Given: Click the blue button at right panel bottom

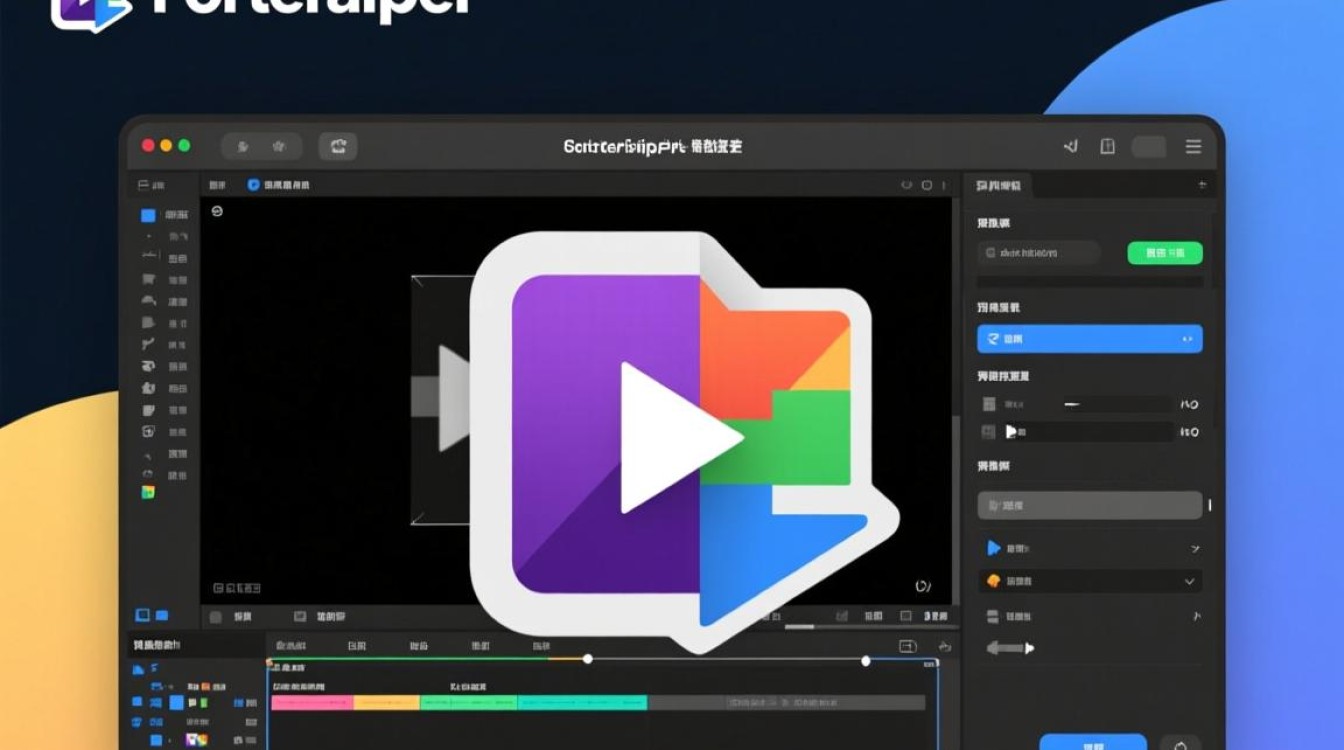Looking at the screenshot, I should tap(1092, 742).
